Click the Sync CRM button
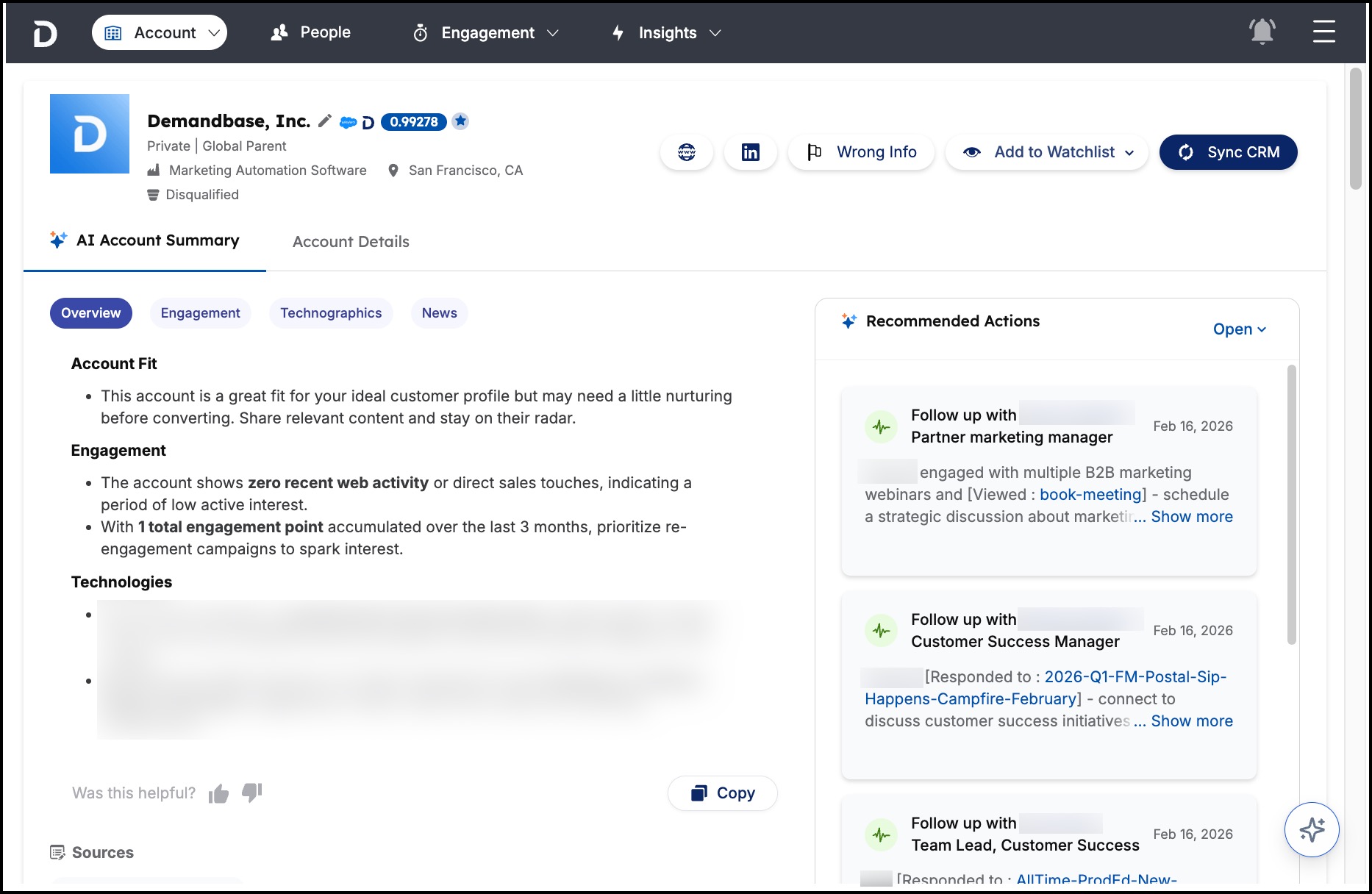 1228,152
